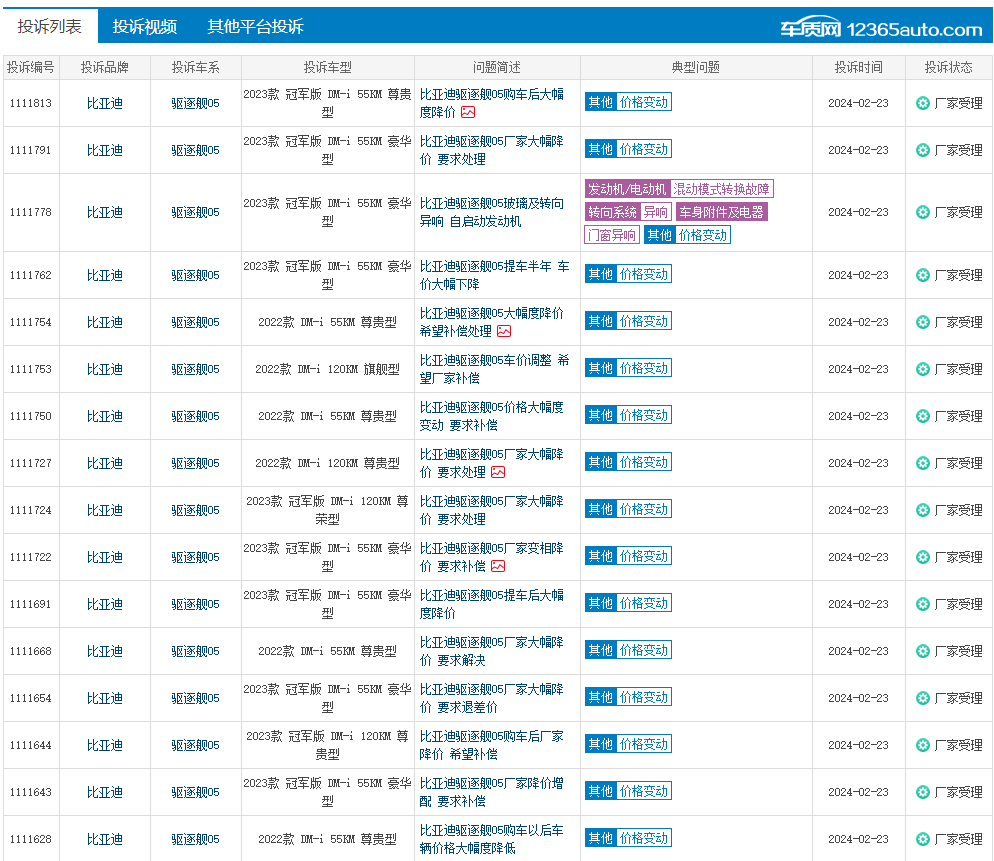Image resolution: width=994 pixels, height=861 pixels.
Task: Click the gear icon next to 厂家受理 for 1111628
Action: [921, 838]
